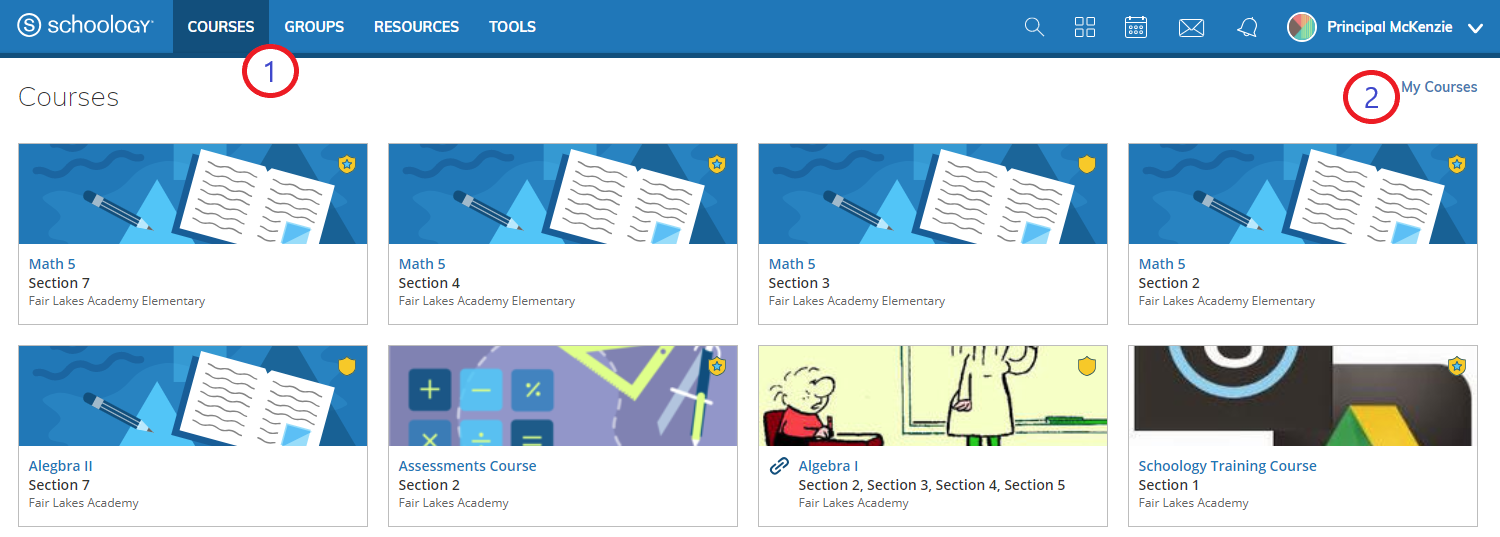Open the Courses menu in the header
Viewport: 1500px width, 537px height.
221,27
